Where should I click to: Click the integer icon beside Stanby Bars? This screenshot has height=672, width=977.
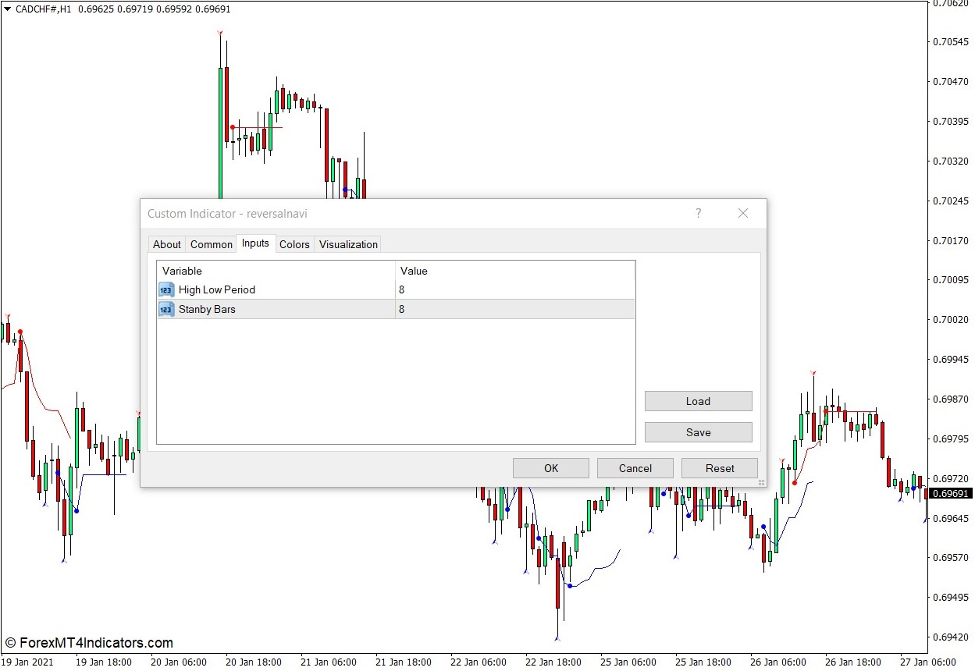pyautogui.click(x=166, y=309)
